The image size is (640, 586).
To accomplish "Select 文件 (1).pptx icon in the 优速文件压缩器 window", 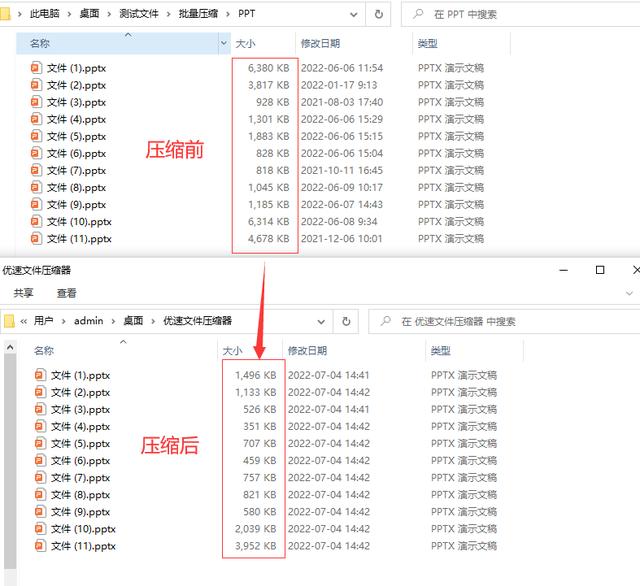I will (x=40, y=375).
